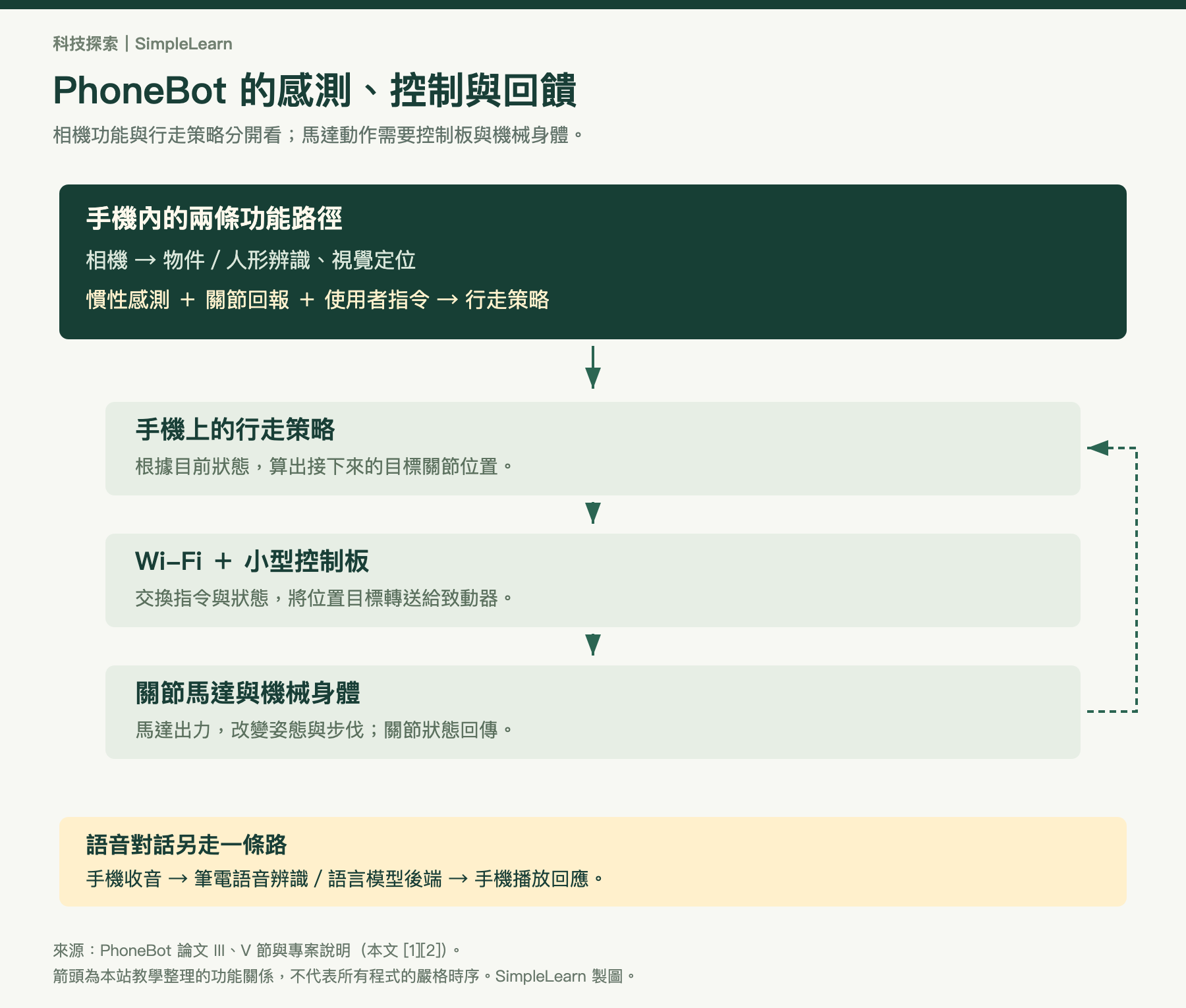
Task: Click the text 馬達出力，改變姿態與步伐；關節狀態回傳。
Action: tap(324, 730)
